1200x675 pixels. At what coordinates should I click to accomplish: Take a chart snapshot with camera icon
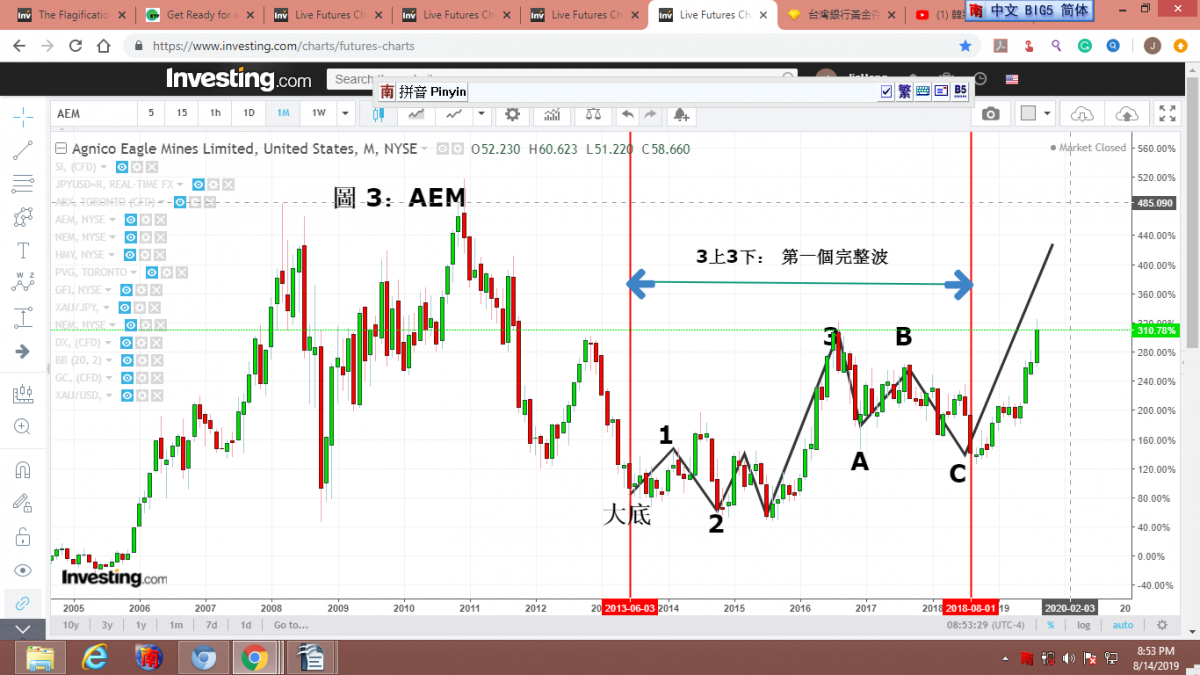point(990,114)
